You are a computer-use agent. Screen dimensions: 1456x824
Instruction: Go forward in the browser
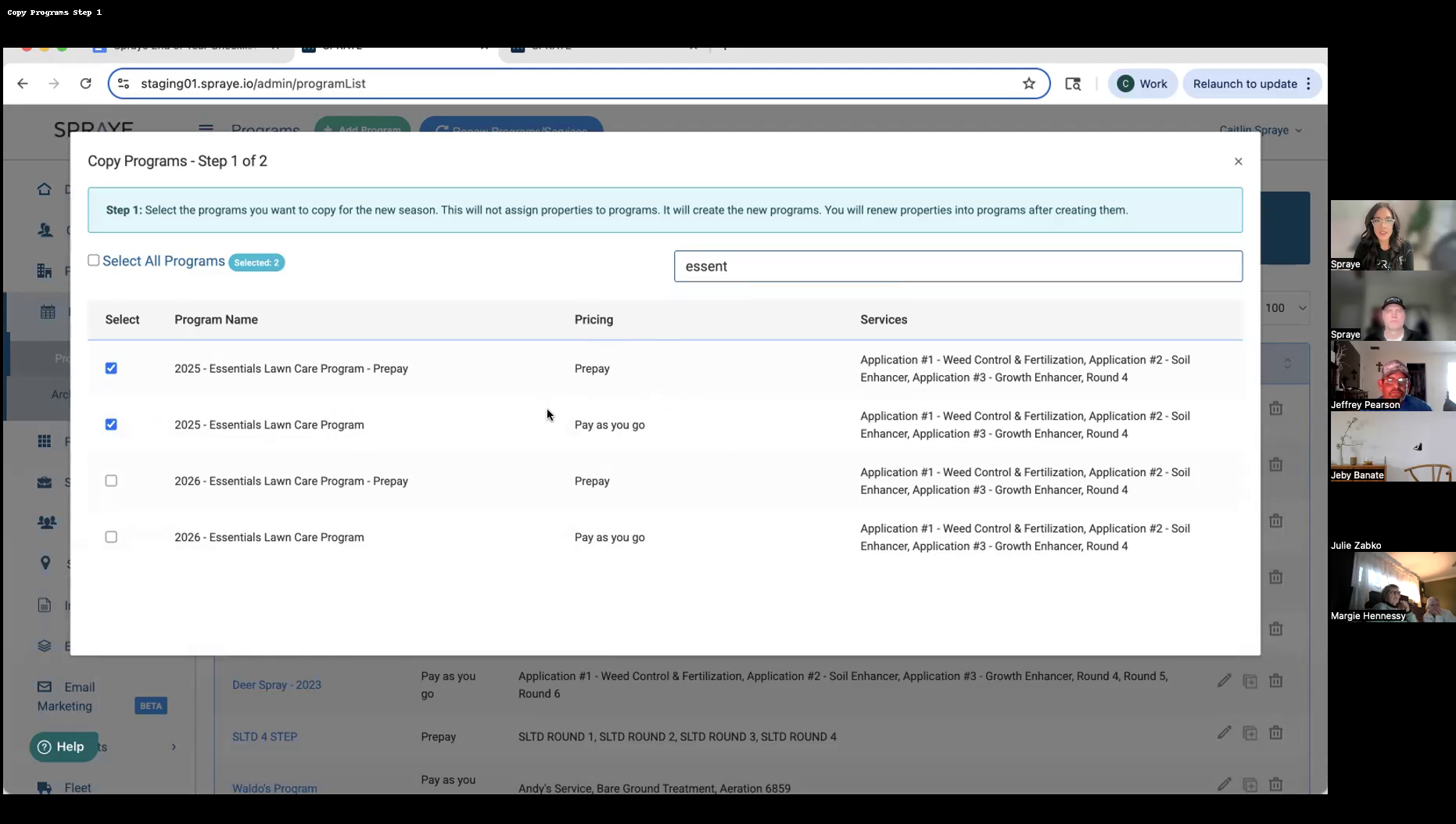tap(54, 84)
